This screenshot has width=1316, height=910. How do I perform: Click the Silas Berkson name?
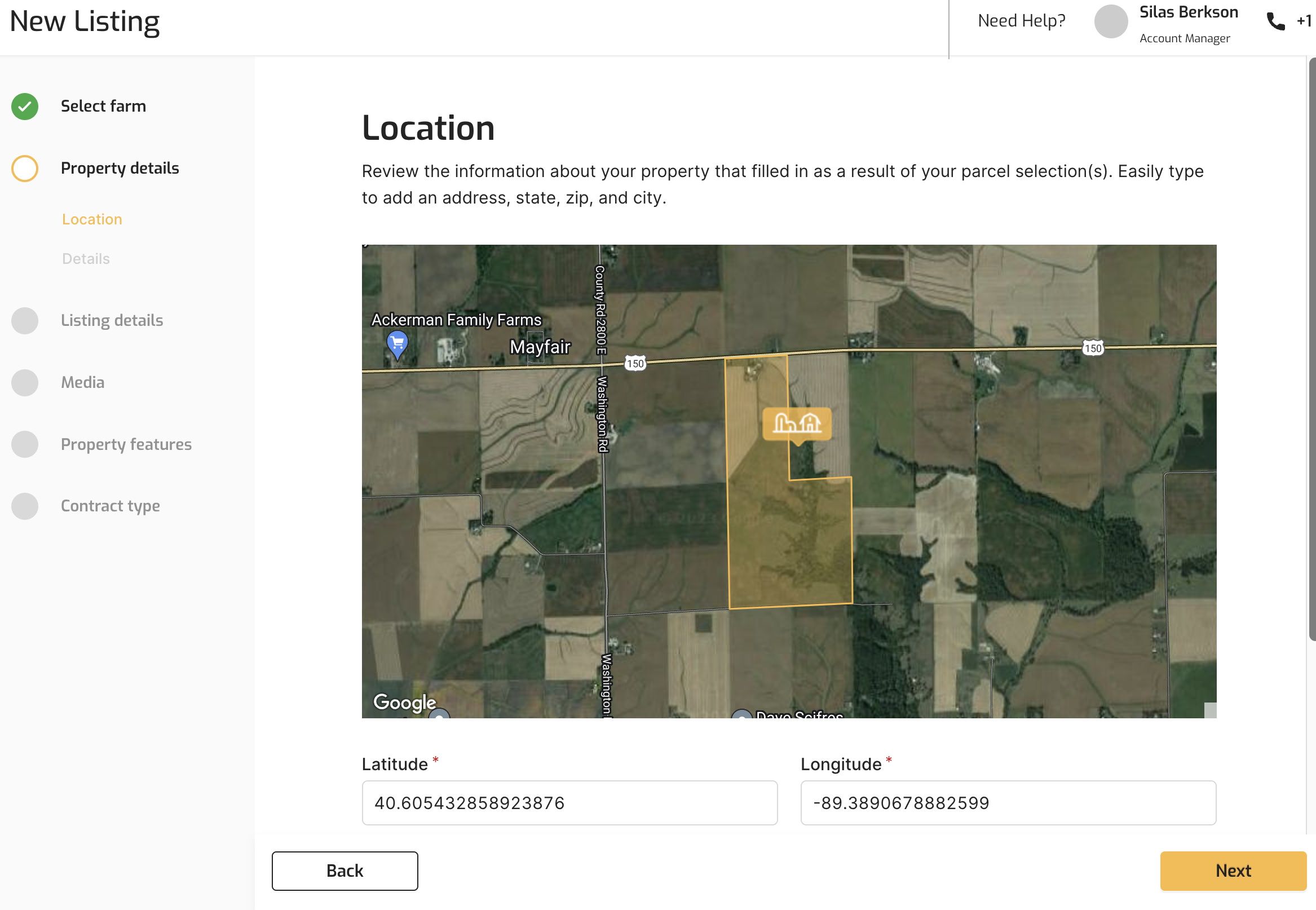1188,12
